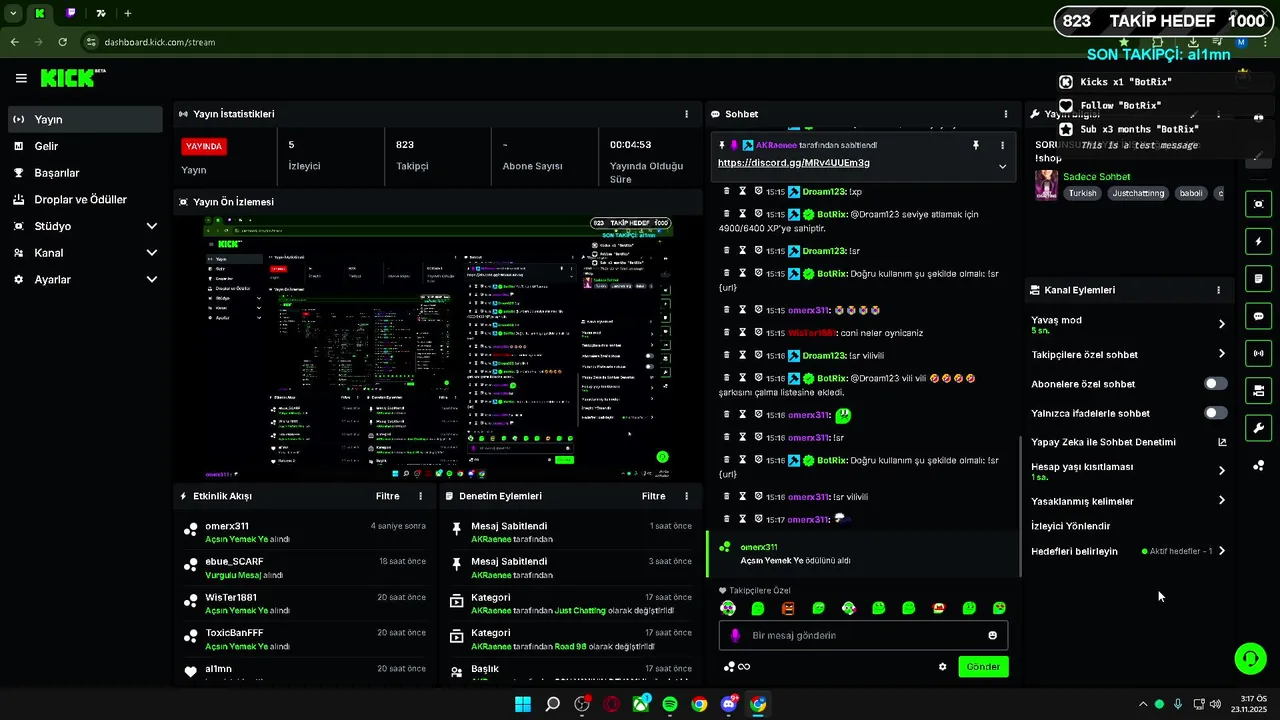Click the broadcast signal icon in right toolbar
The height and width of the screenshot is (720, 1280).
[x=1258, y=353]
